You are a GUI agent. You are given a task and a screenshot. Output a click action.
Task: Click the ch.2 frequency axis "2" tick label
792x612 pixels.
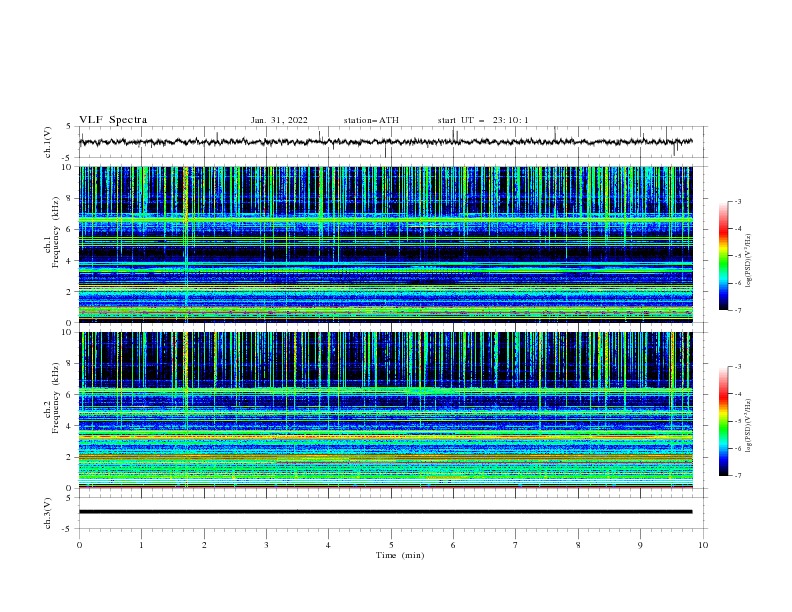tap(69, 457)
